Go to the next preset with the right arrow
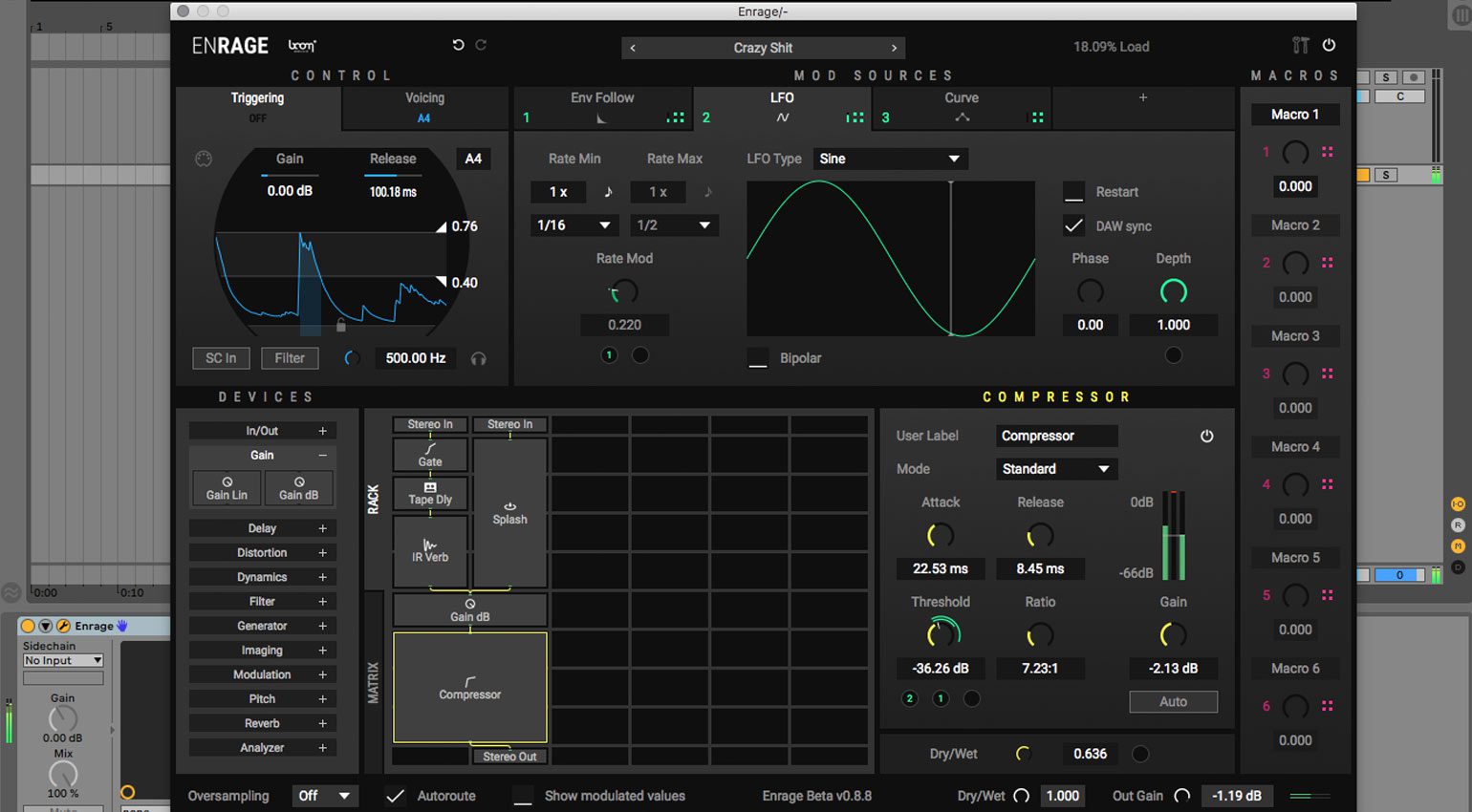This screenshot has width=1472, height=812. coord(894,48)
